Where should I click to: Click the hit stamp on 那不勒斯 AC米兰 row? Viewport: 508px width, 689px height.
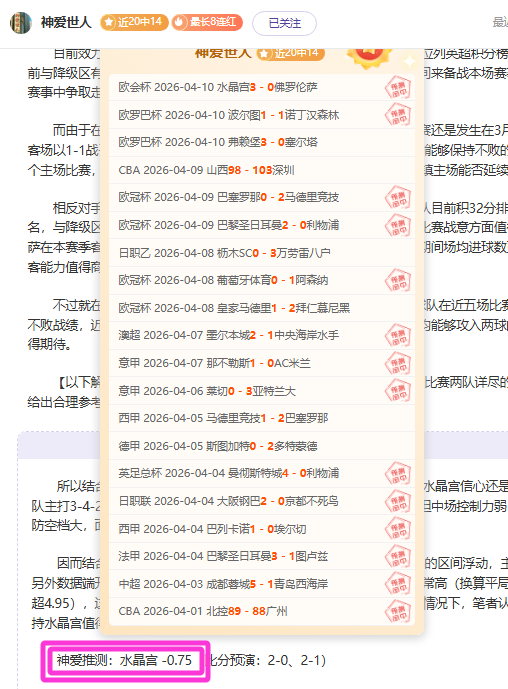[398, 363]
